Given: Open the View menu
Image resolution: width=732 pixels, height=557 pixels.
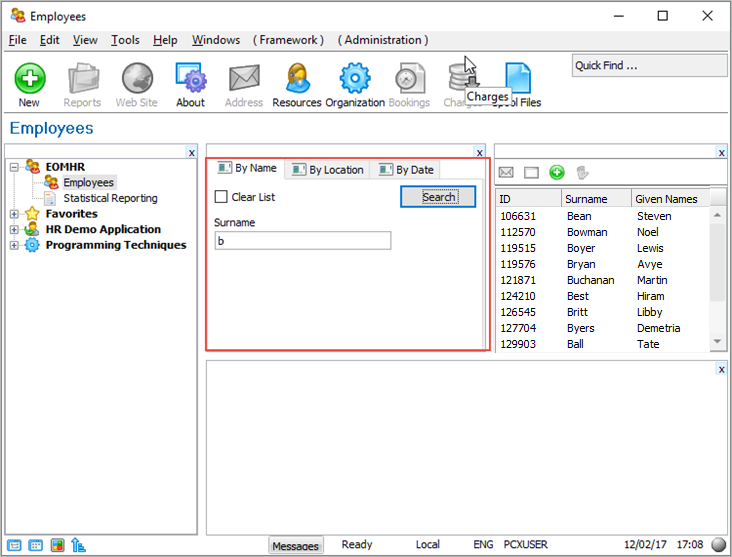Looking at the screenshot, I should coord(85,40).
